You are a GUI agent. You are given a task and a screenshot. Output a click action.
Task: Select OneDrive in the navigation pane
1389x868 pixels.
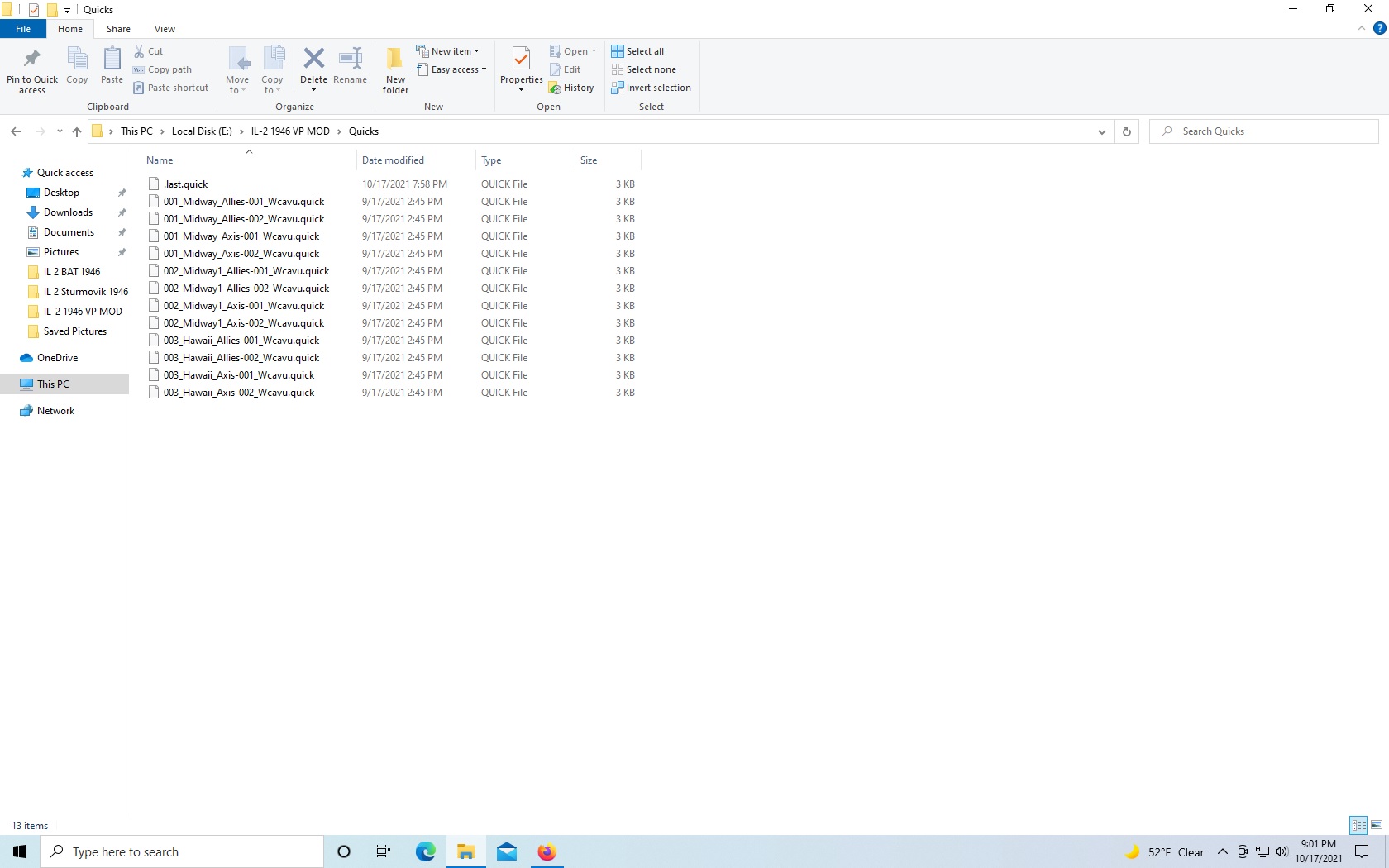[57, 358]
